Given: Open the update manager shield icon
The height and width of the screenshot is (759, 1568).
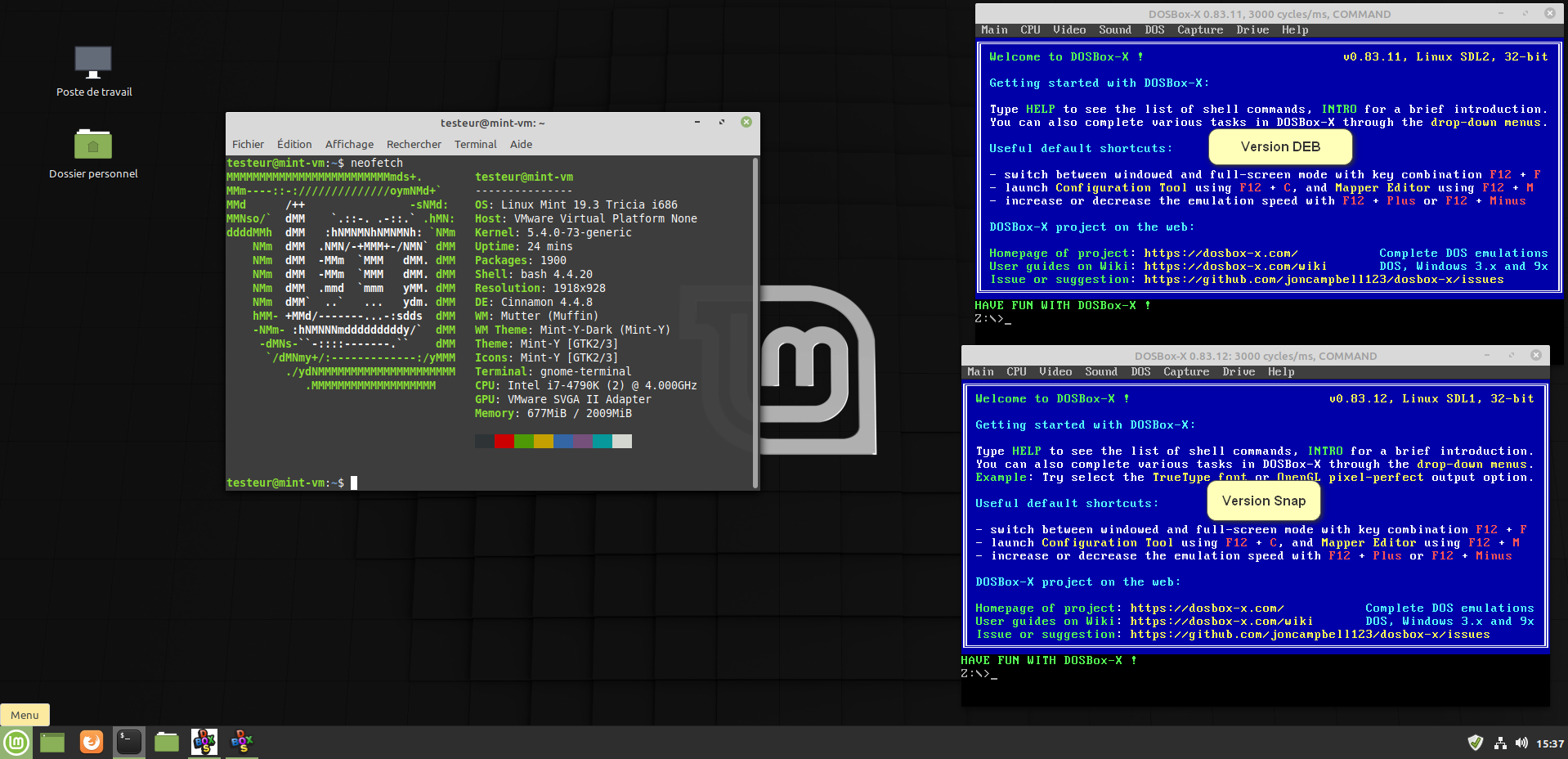Looking at the screenshot, I should [1475, 743].
